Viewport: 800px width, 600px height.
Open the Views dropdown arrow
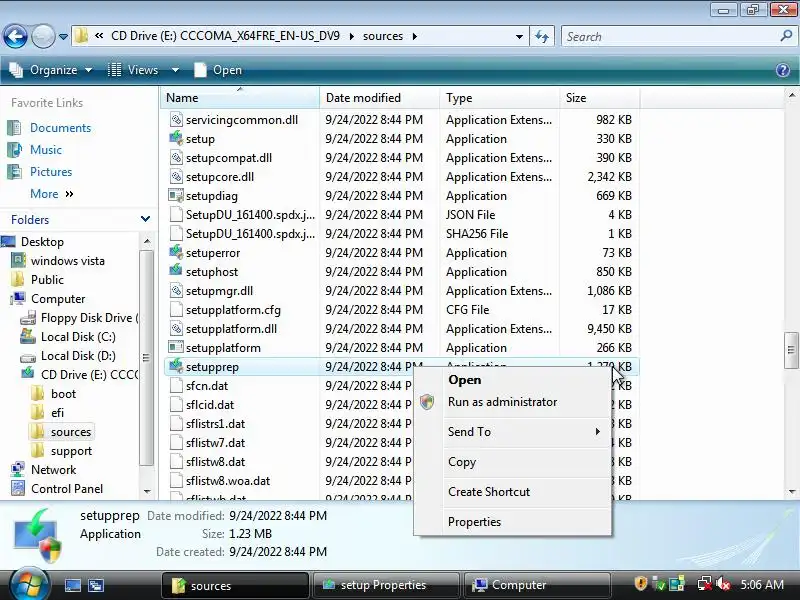[x=175, y=70]
